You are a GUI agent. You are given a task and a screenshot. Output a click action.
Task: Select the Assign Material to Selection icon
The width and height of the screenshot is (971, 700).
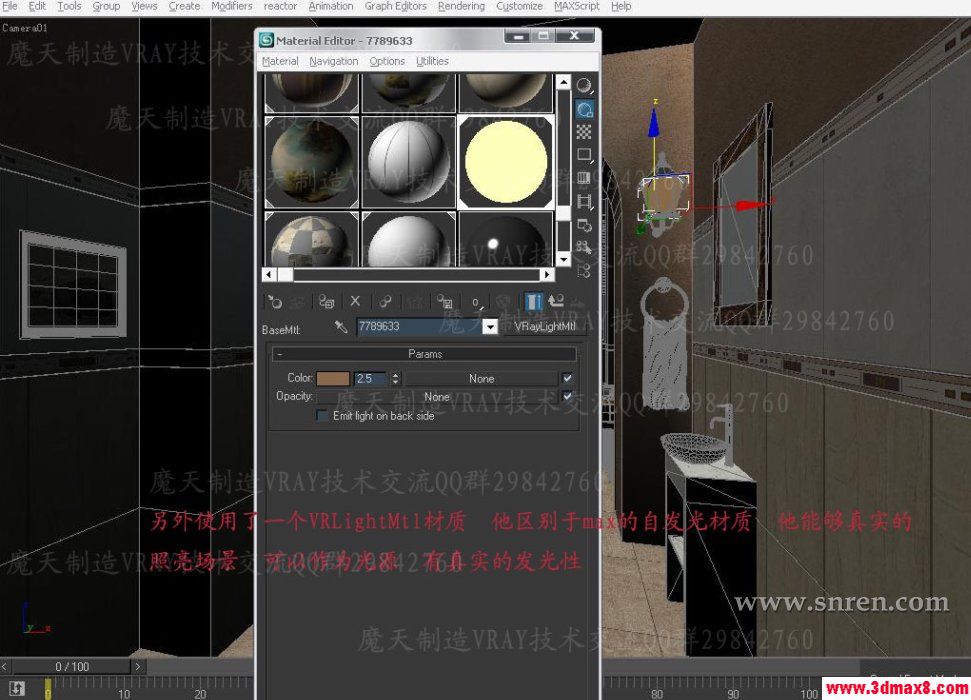click(x=325, y=301)
